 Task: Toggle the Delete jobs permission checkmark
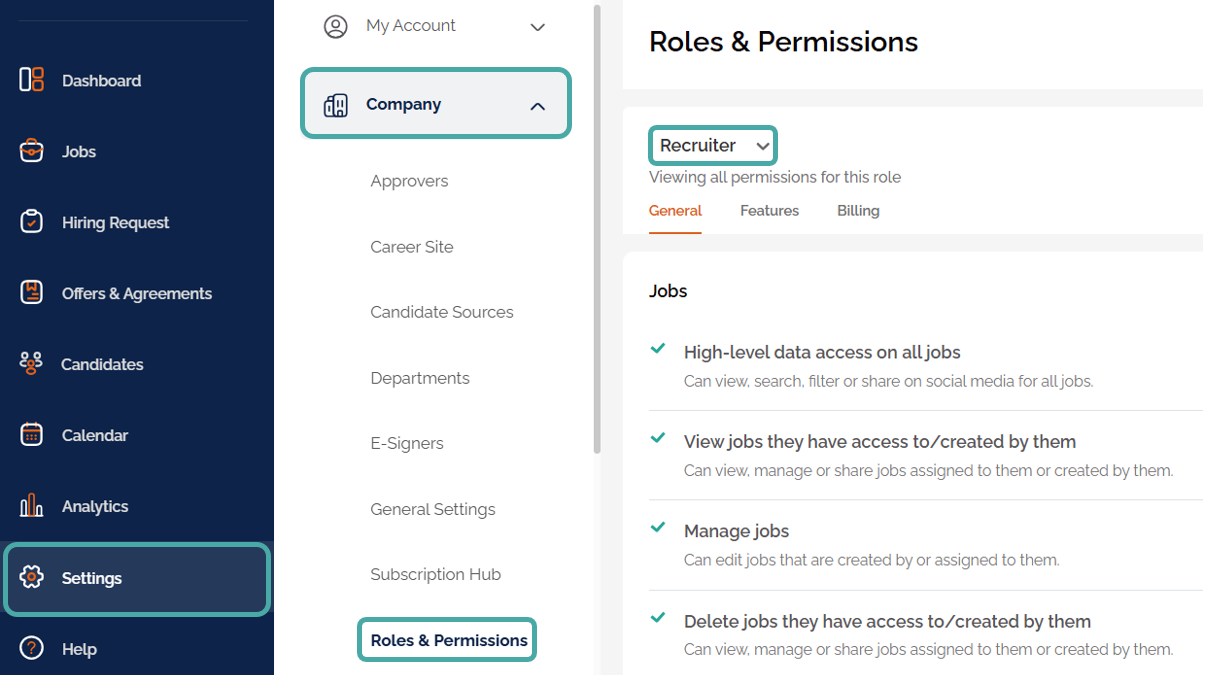point(658,618)
